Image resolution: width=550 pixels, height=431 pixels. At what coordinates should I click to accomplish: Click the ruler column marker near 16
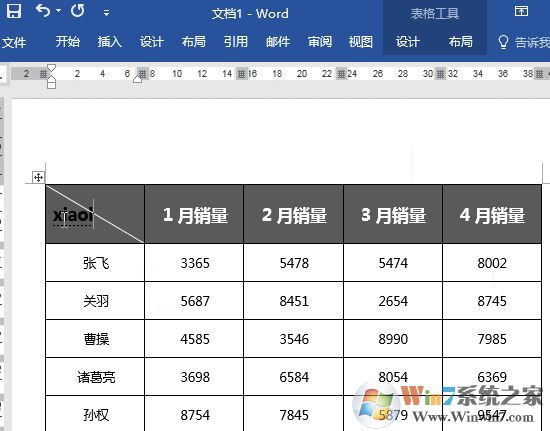click(241, 74)
